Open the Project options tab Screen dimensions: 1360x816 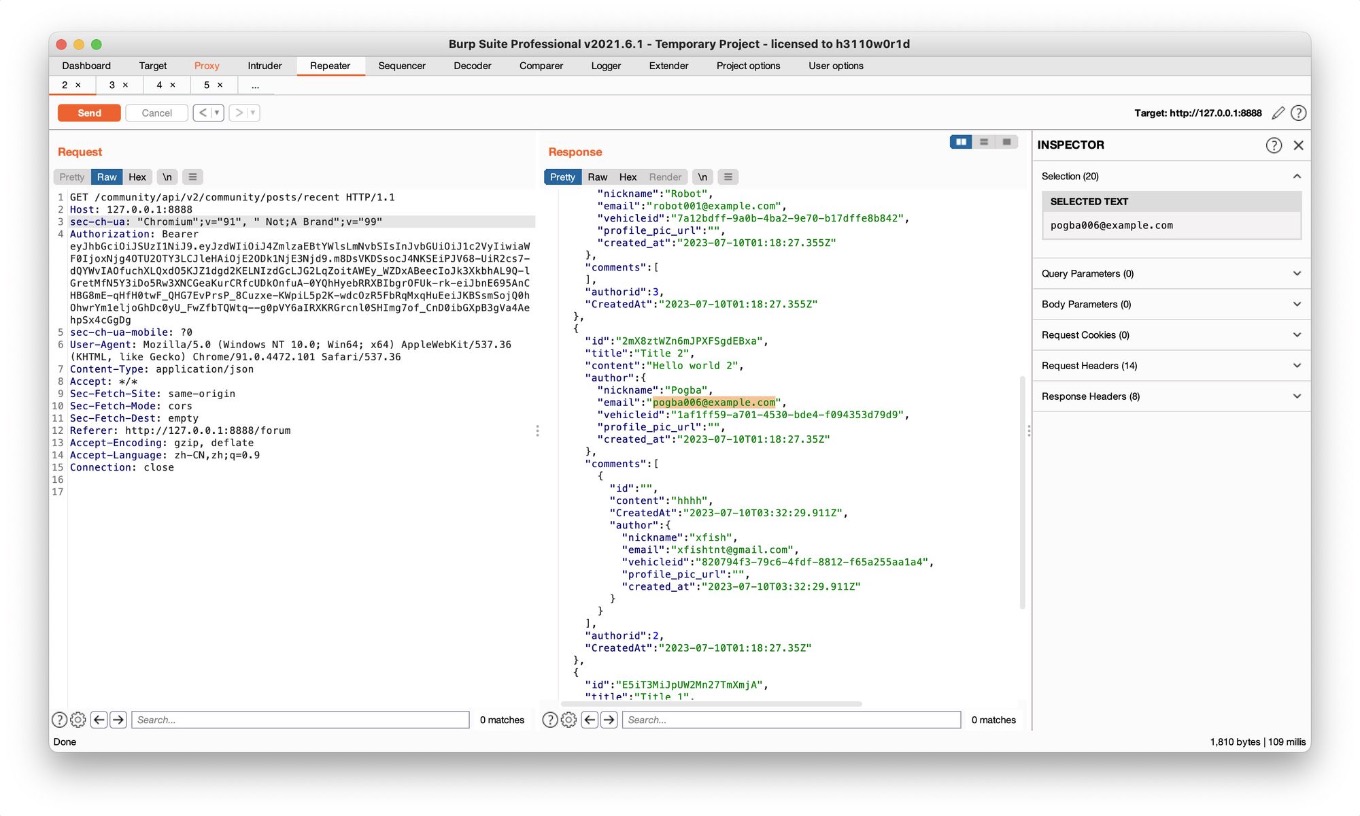pos(748,66)
